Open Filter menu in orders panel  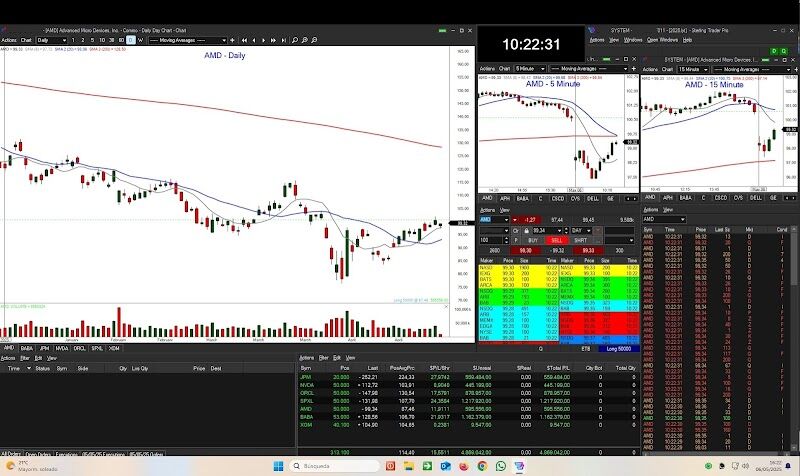pyautogui.click(x=25, y=358)
